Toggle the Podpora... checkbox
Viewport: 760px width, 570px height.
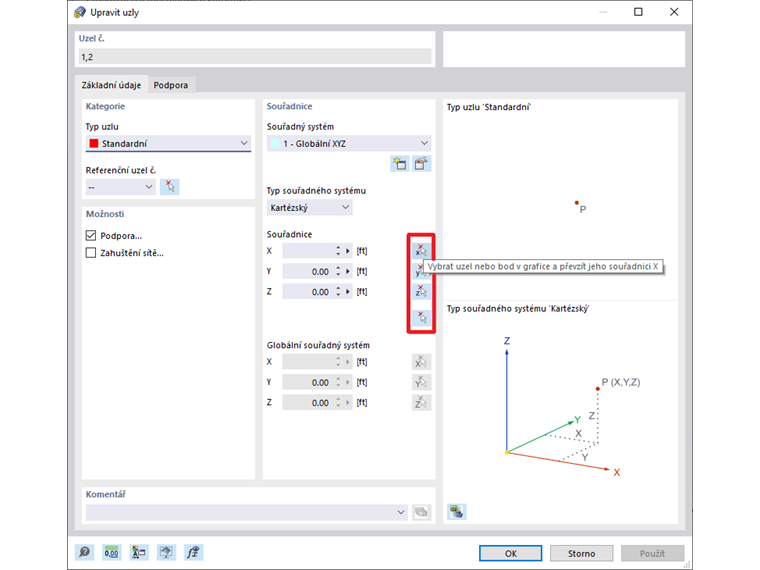click(x=91, y=236)
